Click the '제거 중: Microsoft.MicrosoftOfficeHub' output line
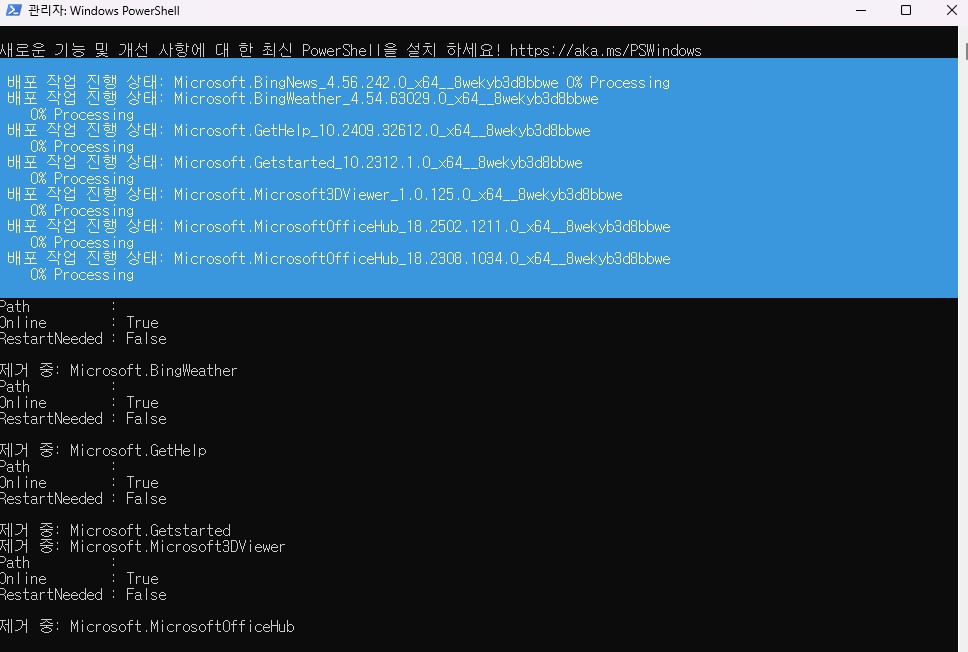Viewport: 968px width, 652px height. (x=146, y=626)
